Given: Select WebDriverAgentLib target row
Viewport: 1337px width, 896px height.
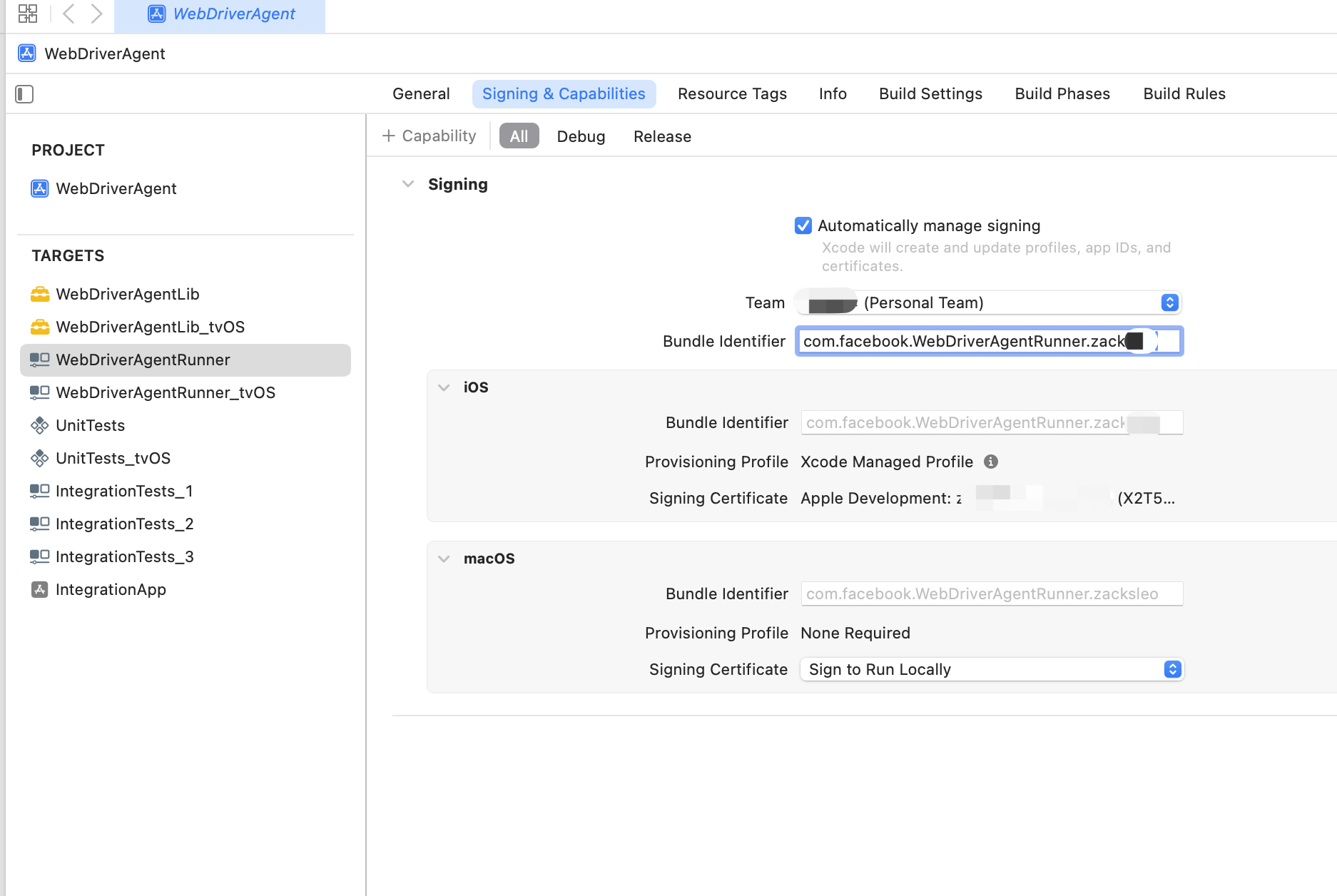Looking at the screenshot, I should coord(185,294).
